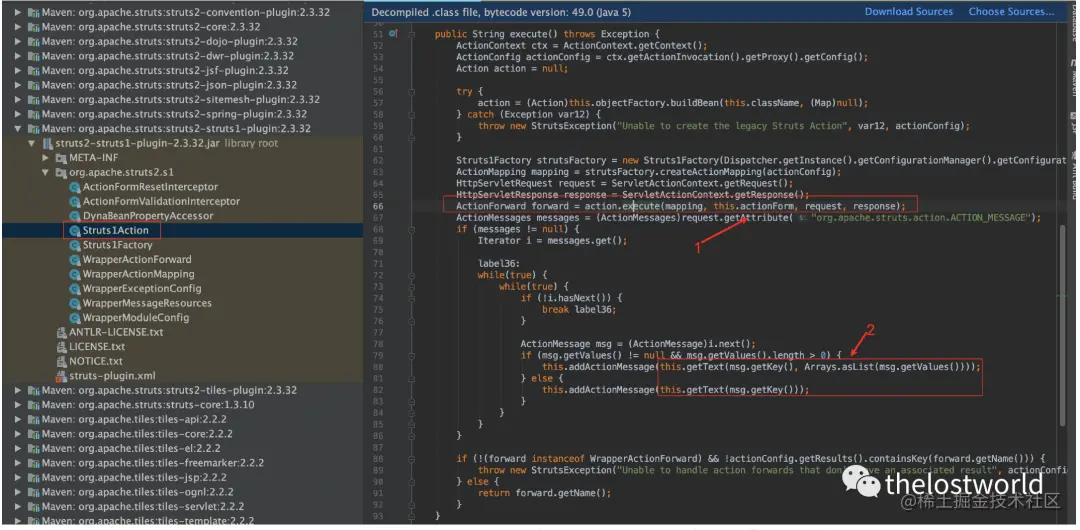Collapse the if block fold at line 88
Image resolution: width=1080 pixels, height=530 pixels.
point(412,458)
